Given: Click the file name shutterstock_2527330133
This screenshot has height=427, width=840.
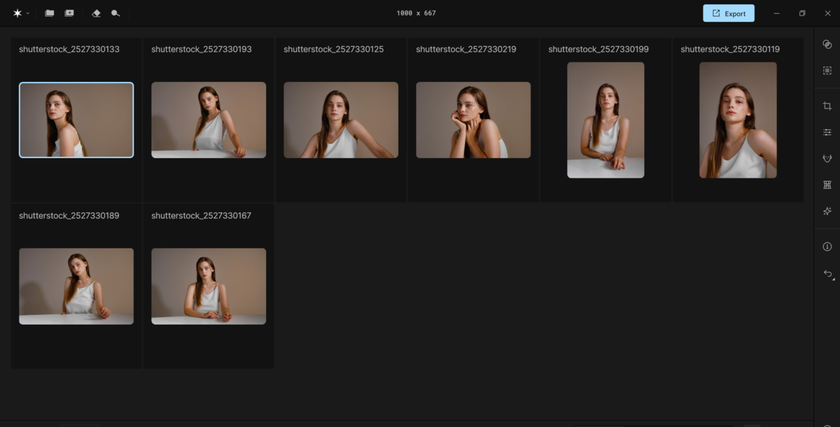Looking at the screenshot, I should pos(69,49).
